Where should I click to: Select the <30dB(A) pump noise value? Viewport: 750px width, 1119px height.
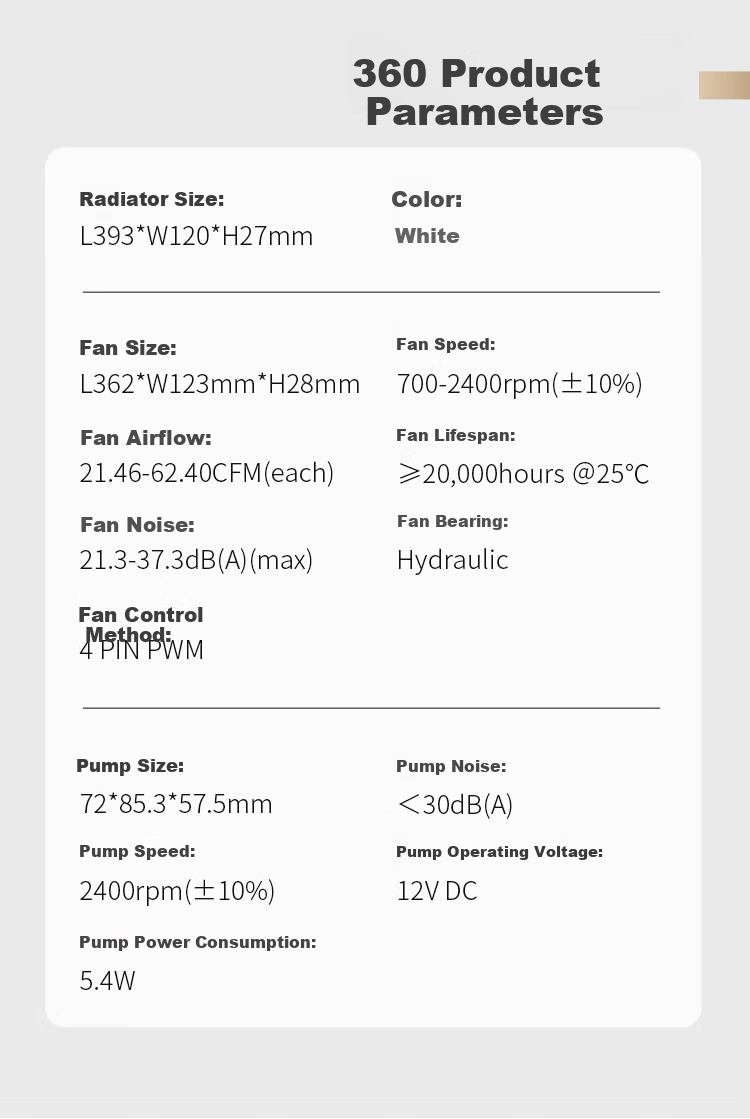point(455,804)
